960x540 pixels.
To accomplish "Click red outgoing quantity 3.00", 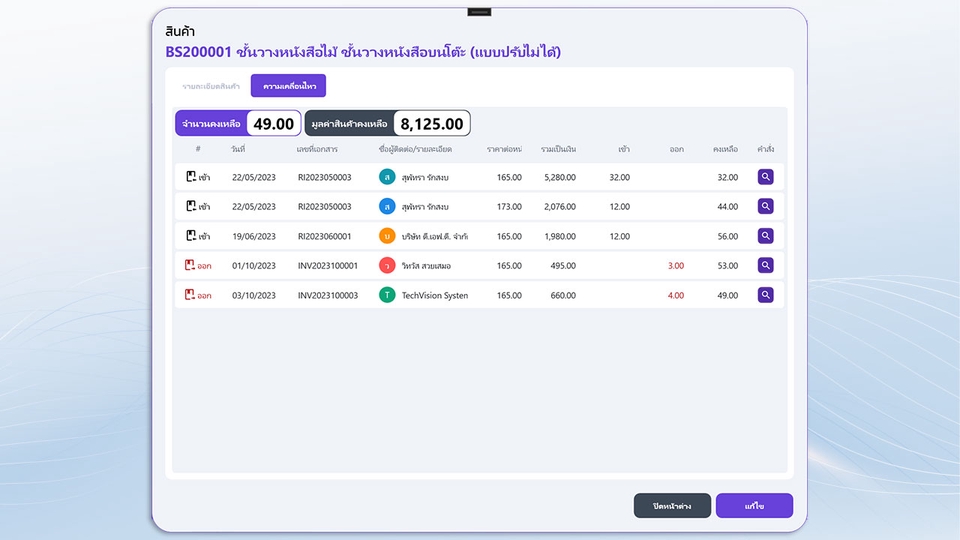I will tap(675, 266).
